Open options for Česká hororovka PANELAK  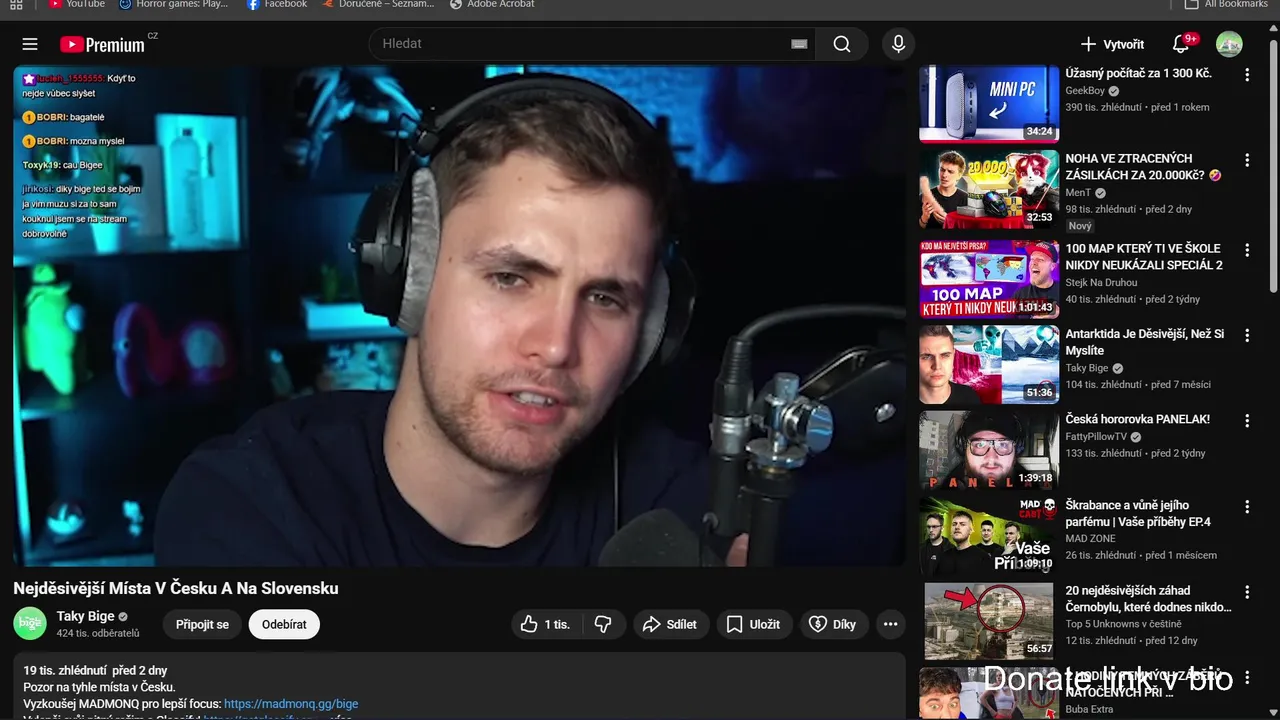tap(1247, 420)
